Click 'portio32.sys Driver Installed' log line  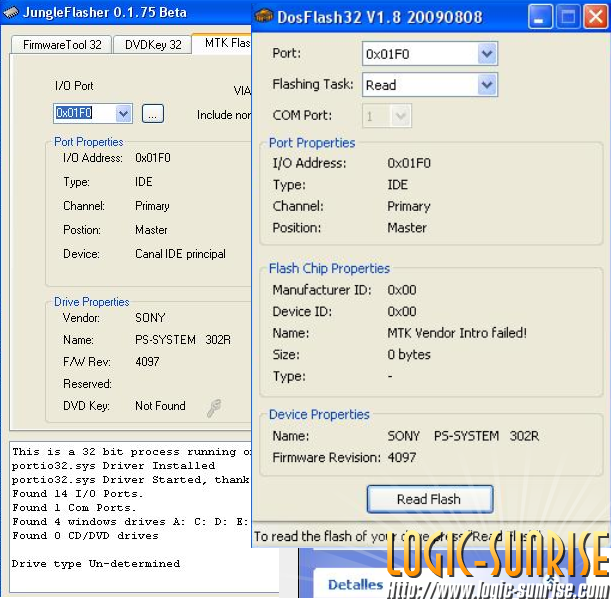point(113,465)
